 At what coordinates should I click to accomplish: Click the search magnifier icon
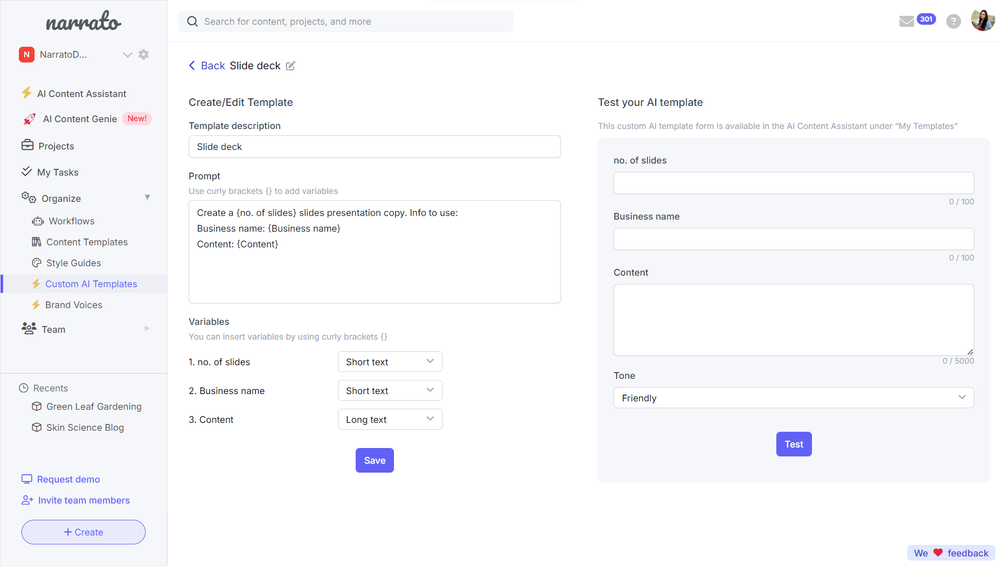pyautogui.click(x=192, y=22)
